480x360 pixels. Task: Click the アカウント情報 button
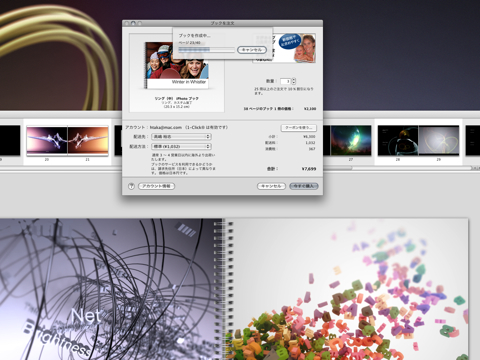(156, 186)
